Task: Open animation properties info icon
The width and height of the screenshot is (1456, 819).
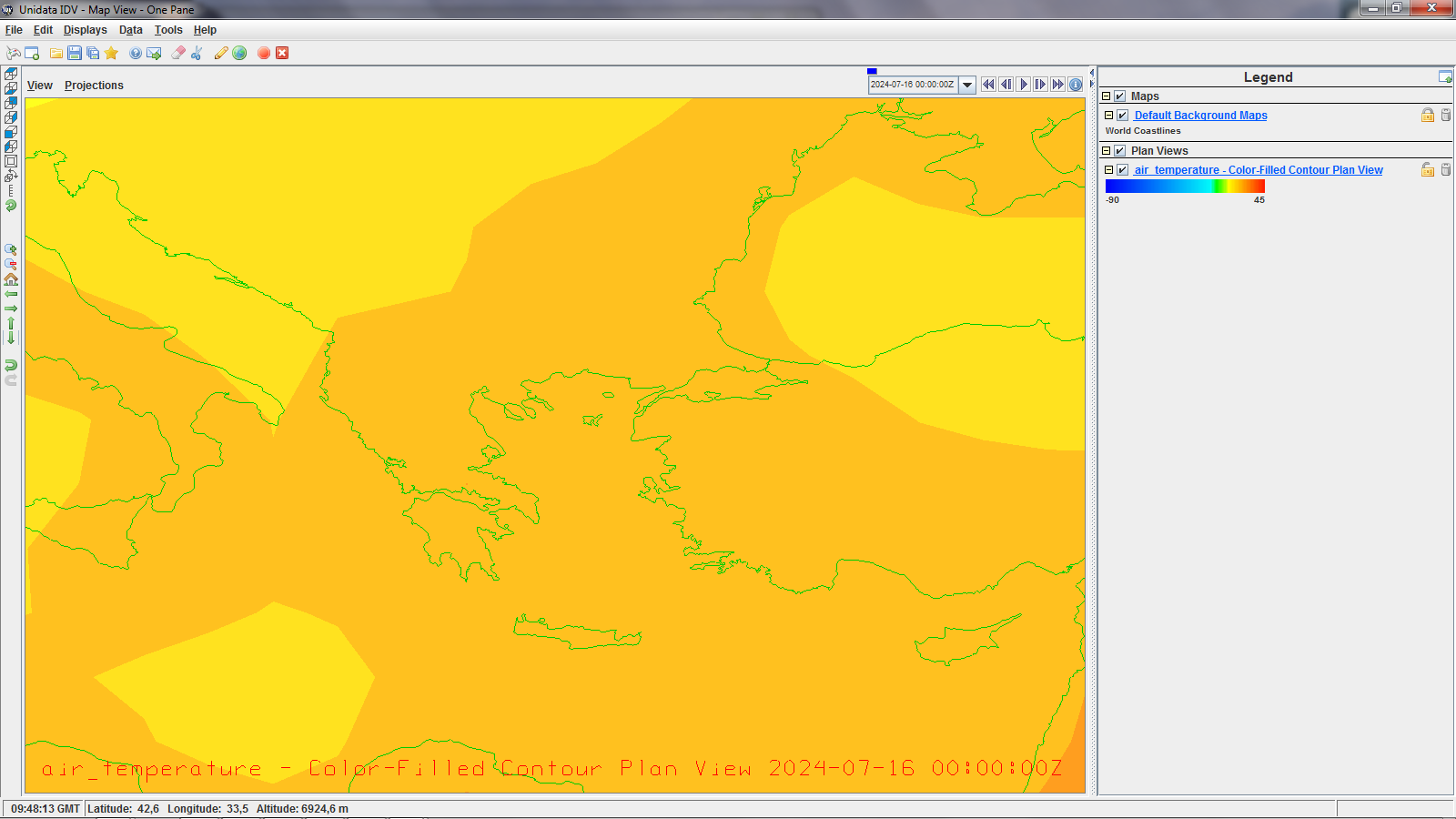Action: [1076, 85]
